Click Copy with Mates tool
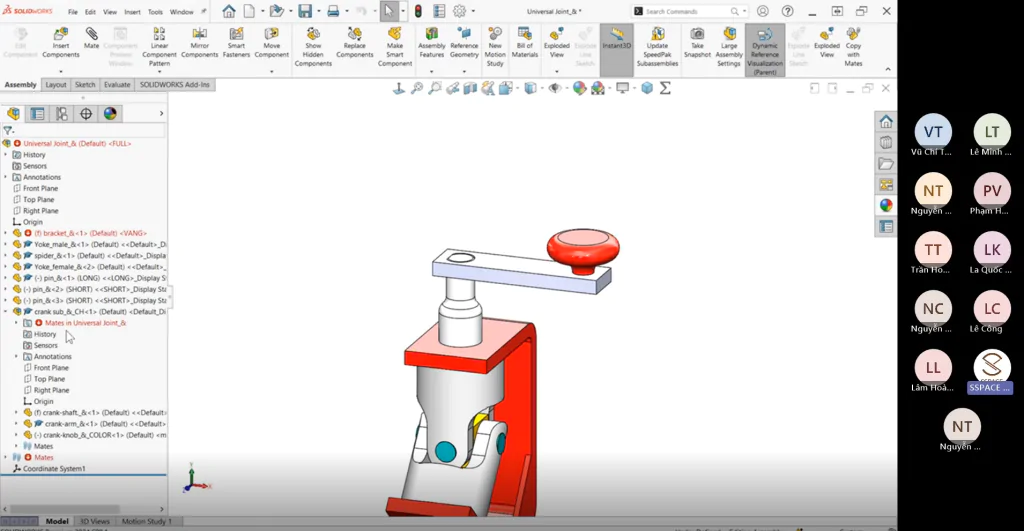The width and height of the screenshot is (1024, 531). coord(853,46)
